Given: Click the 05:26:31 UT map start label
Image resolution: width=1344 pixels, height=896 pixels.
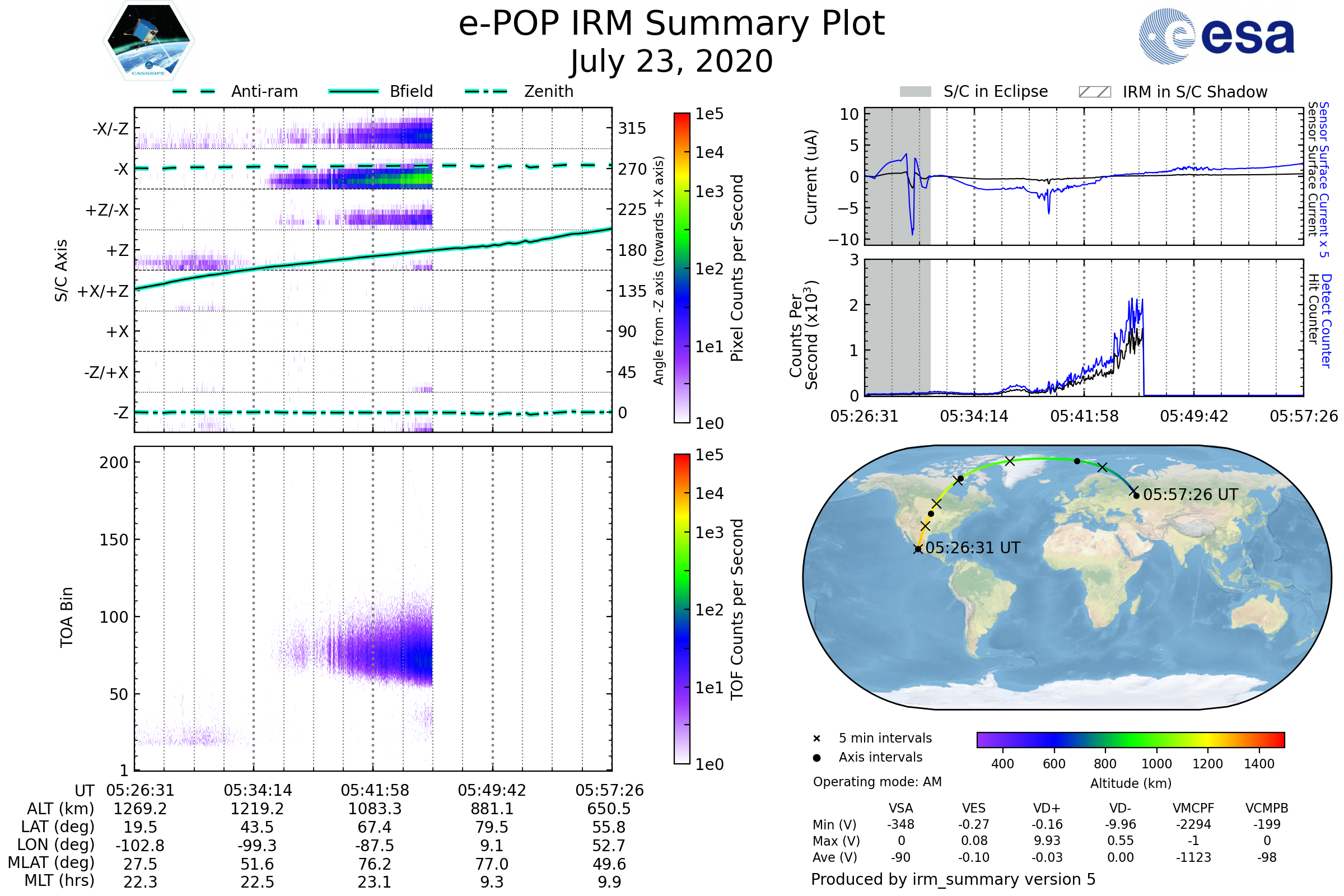Looking at the screenshot, I should pyautogui.click(x=973, y=548).
